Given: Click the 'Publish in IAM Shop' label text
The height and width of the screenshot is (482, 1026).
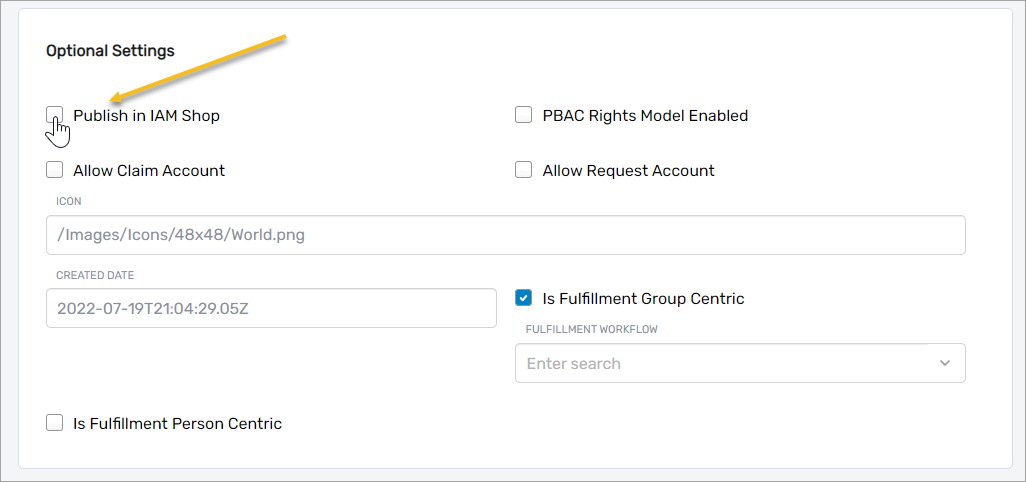Looking at the screenshot, I should click(146, 115).
